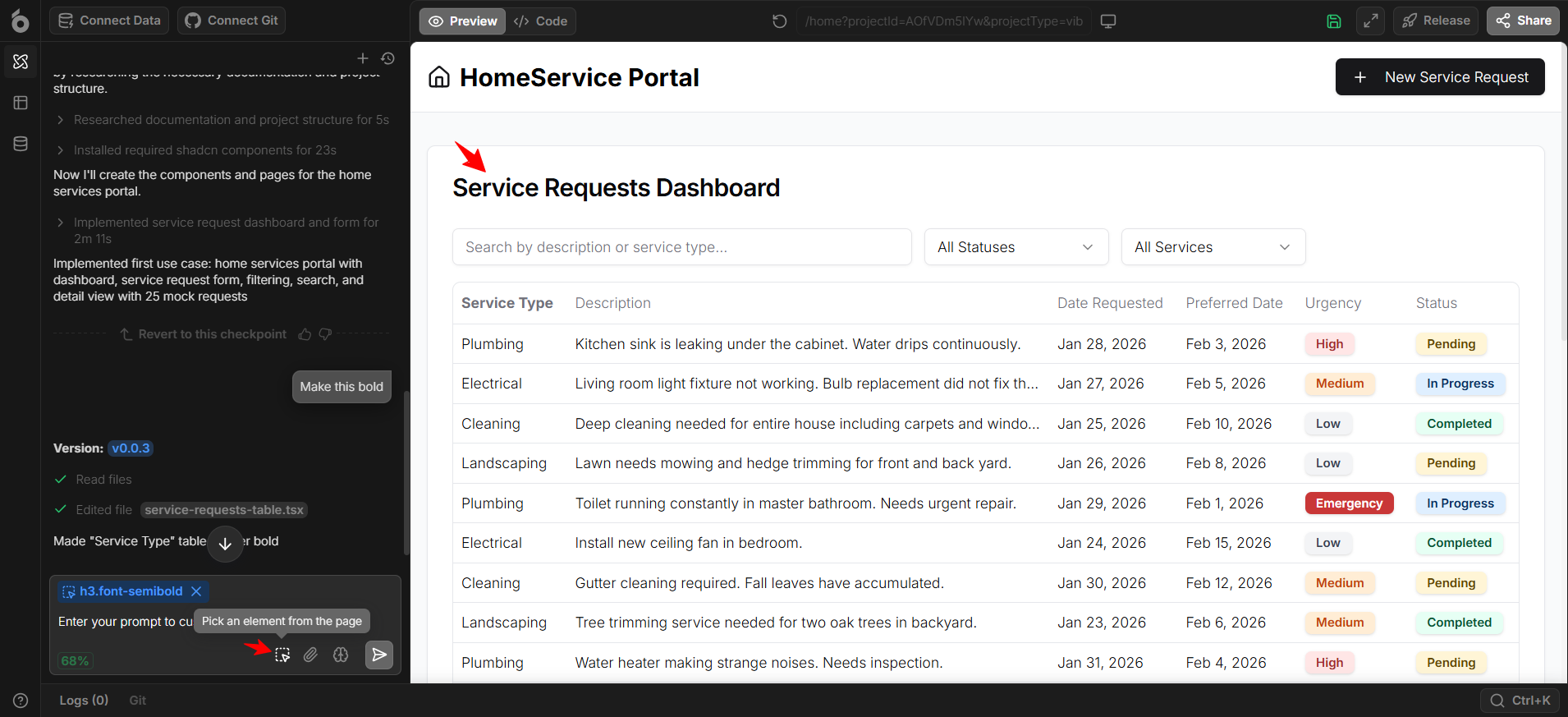
Task: Switch to the Code tab
Action: click(540, 21)
